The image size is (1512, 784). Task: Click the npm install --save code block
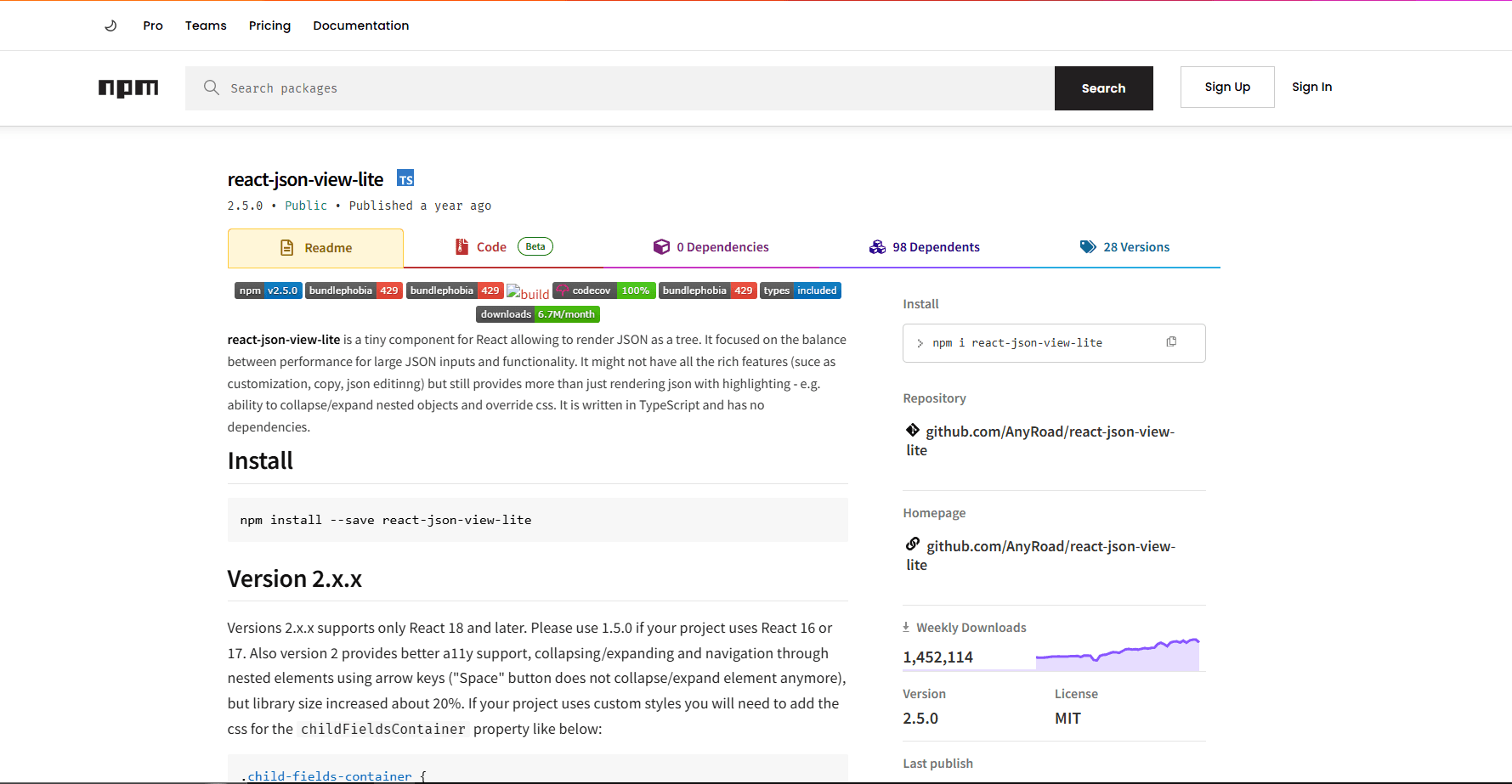[x=538, y=520]
